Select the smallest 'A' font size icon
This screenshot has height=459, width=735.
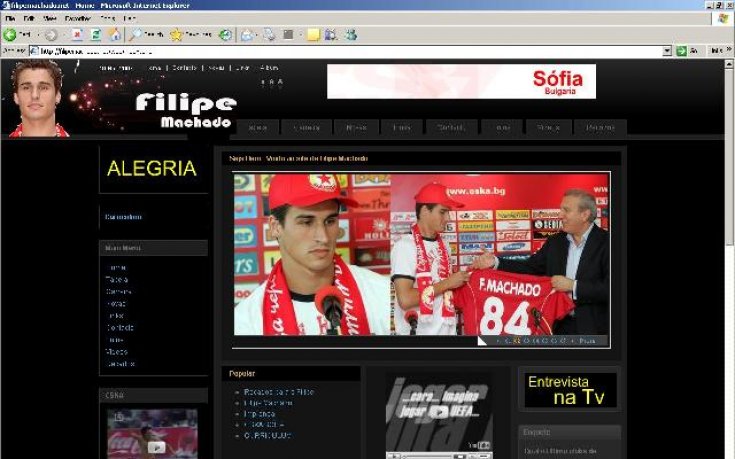(x=262, y=83)
